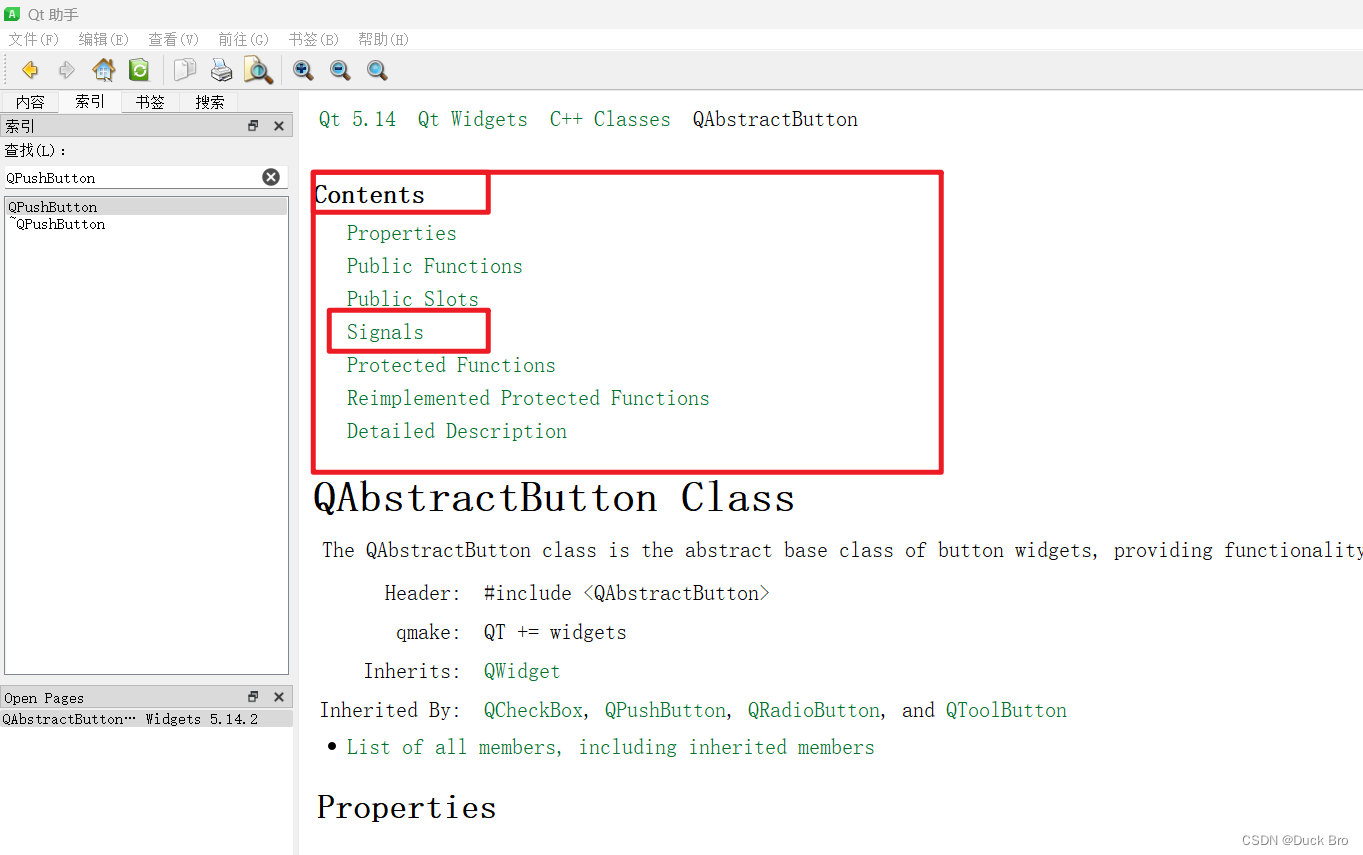Screen dimensions: 1363x855
Task: Open List of all members link
Action: 610,747
